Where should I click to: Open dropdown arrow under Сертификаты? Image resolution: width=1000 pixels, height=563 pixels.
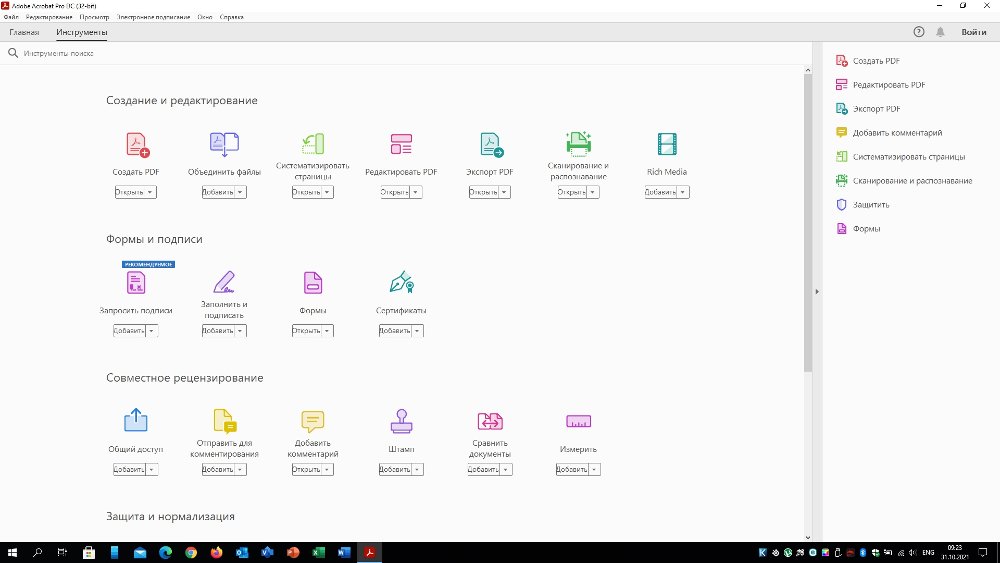pos(417,330)
